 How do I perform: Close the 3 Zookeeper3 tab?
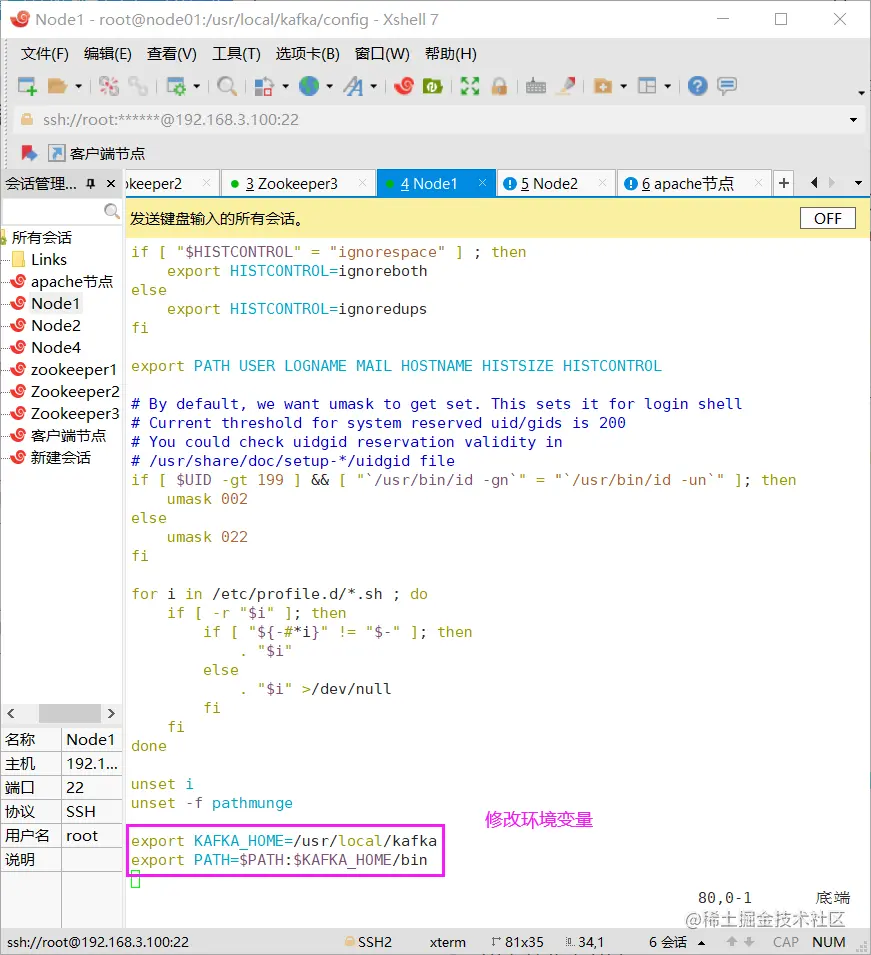click(363, 183)
